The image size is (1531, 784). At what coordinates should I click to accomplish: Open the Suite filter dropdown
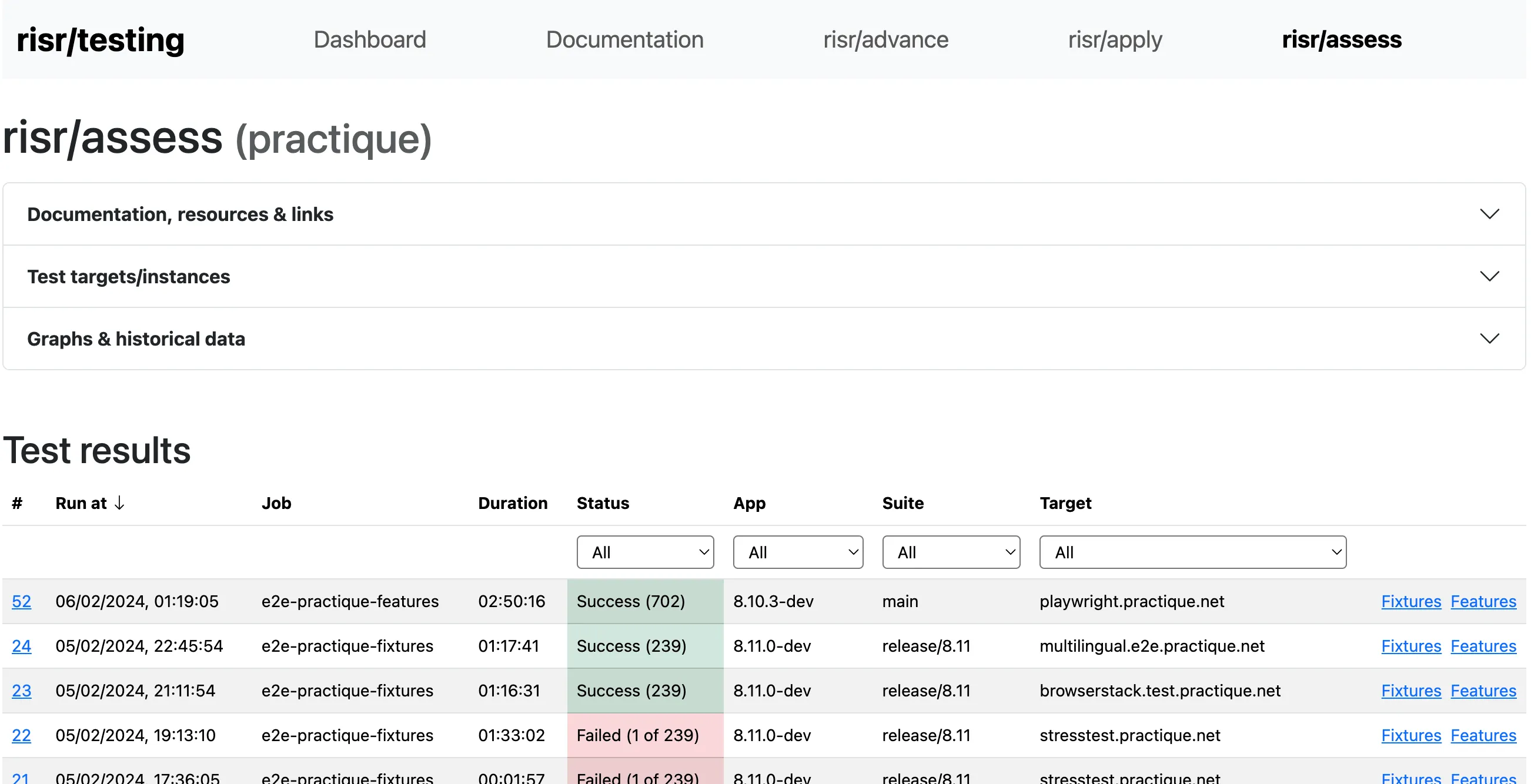coord(950,552)
